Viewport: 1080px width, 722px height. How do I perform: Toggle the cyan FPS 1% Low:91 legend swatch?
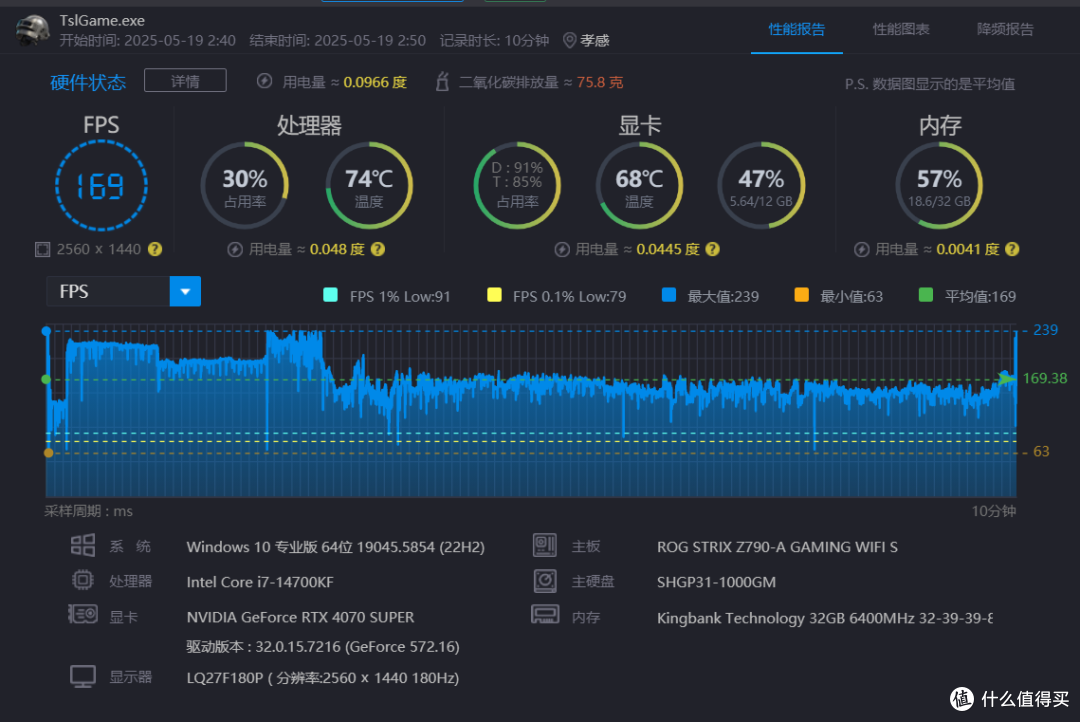(331, 296)
